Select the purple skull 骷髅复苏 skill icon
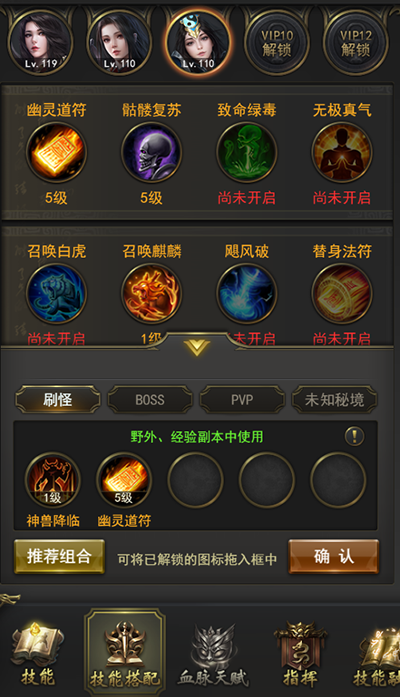Screen dimensions: 400x697 [x=152, y=152]
